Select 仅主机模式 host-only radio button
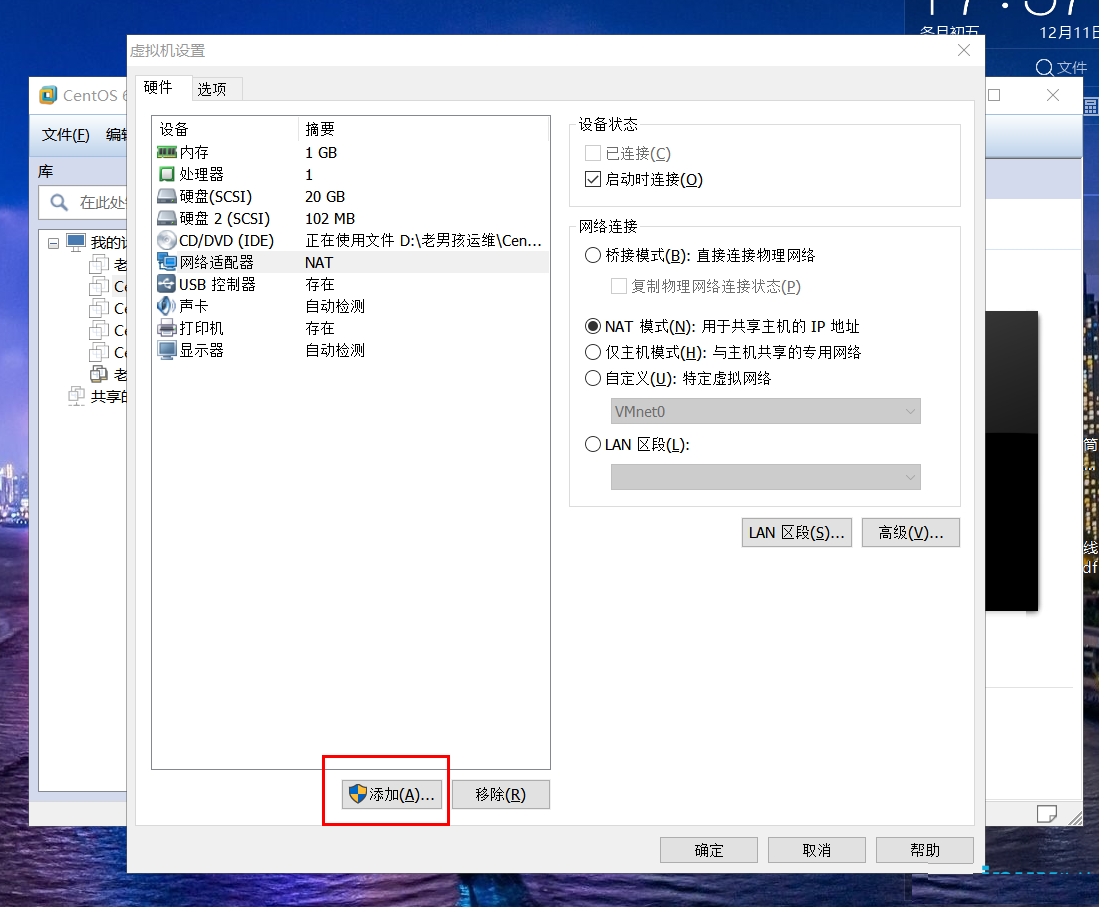Screen dimensions: 1099x907 click(x=593, y=352)
